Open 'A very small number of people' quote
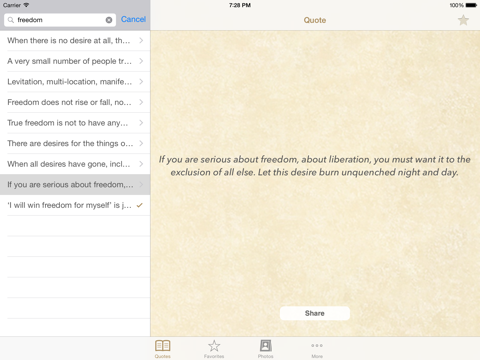 (x=75, y=61)
